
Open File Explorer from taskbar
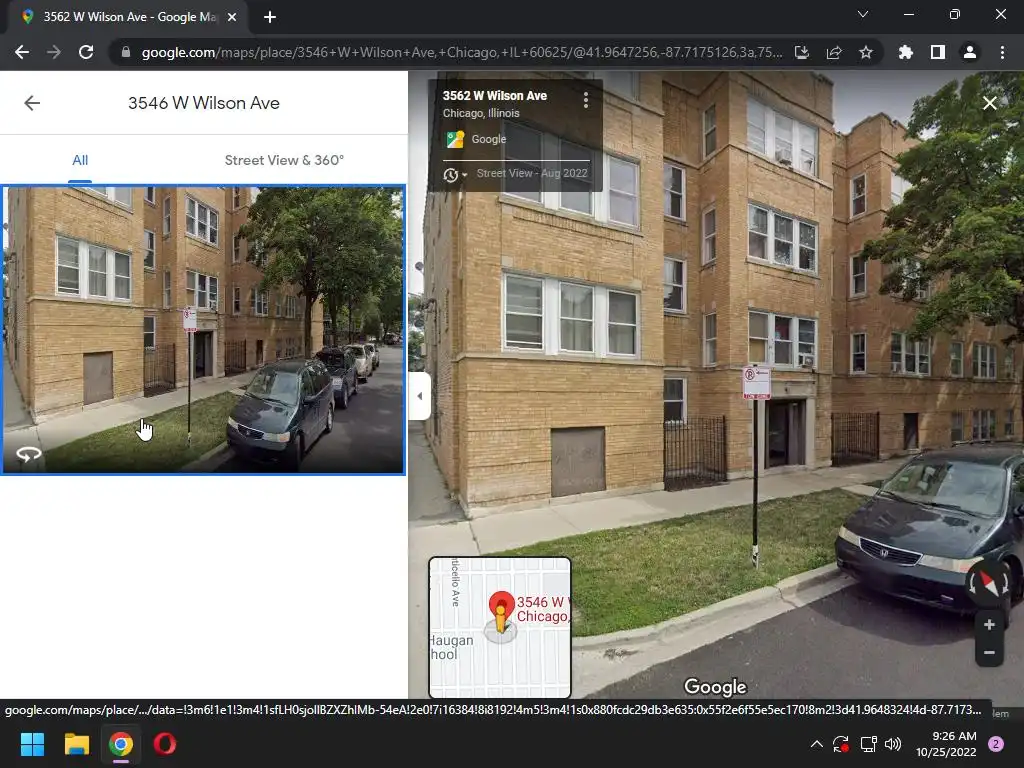pos(76,744)
